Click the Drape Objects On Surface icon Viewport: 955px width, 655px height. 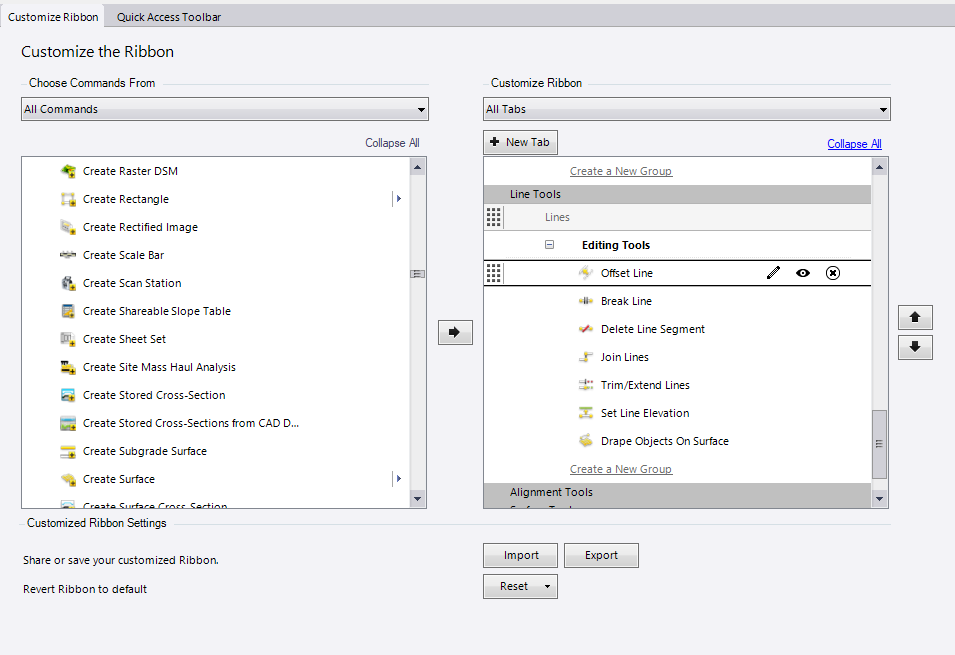[x=586, y=441]
